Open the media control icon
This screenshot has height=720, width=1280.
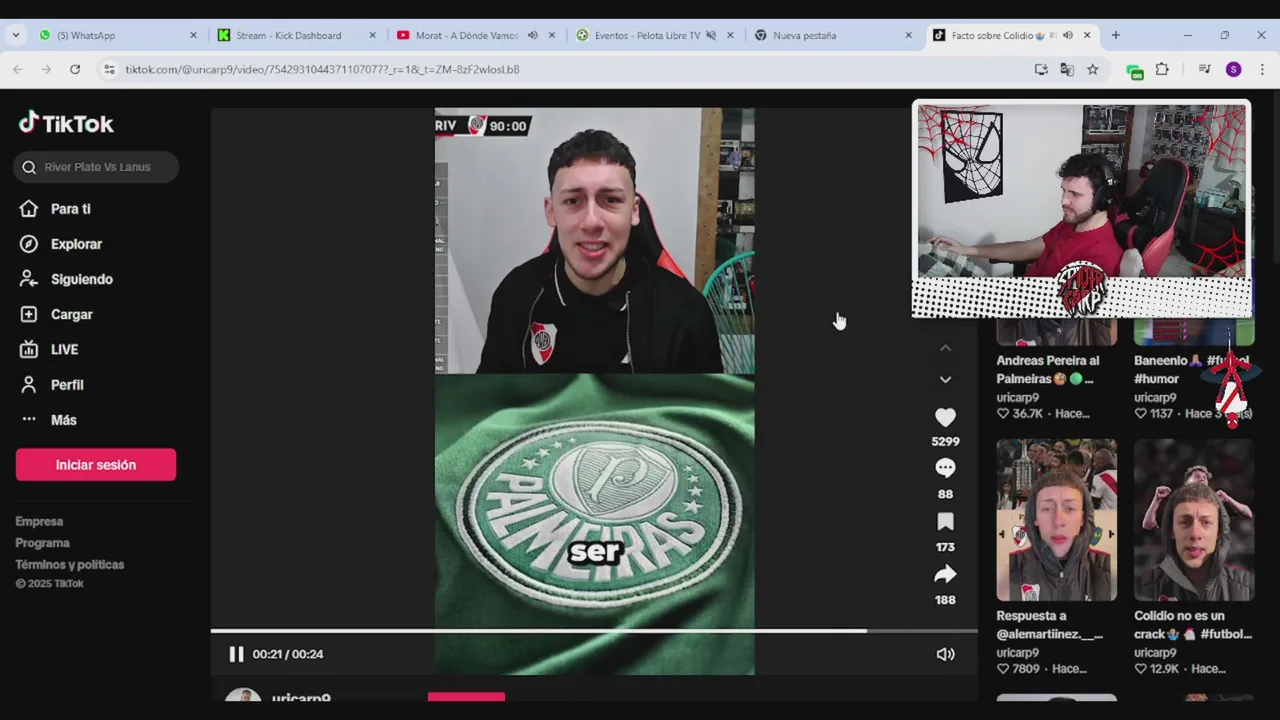(x=1204, y=69)
